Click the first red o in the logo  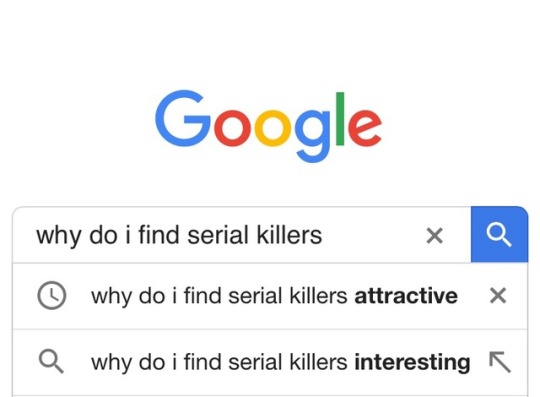coord(231,127)
